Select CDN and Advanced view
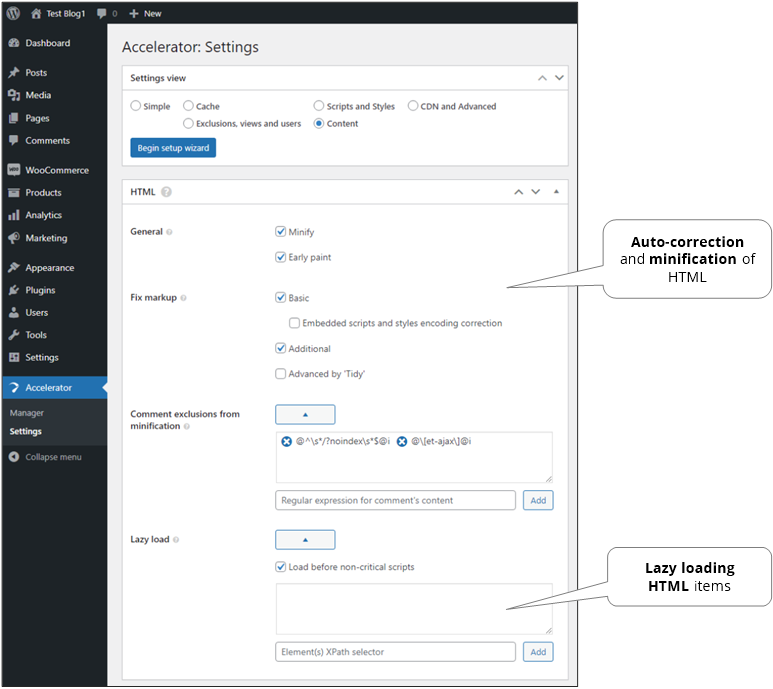Screen dimensions: 773x689 coord(413,106)
